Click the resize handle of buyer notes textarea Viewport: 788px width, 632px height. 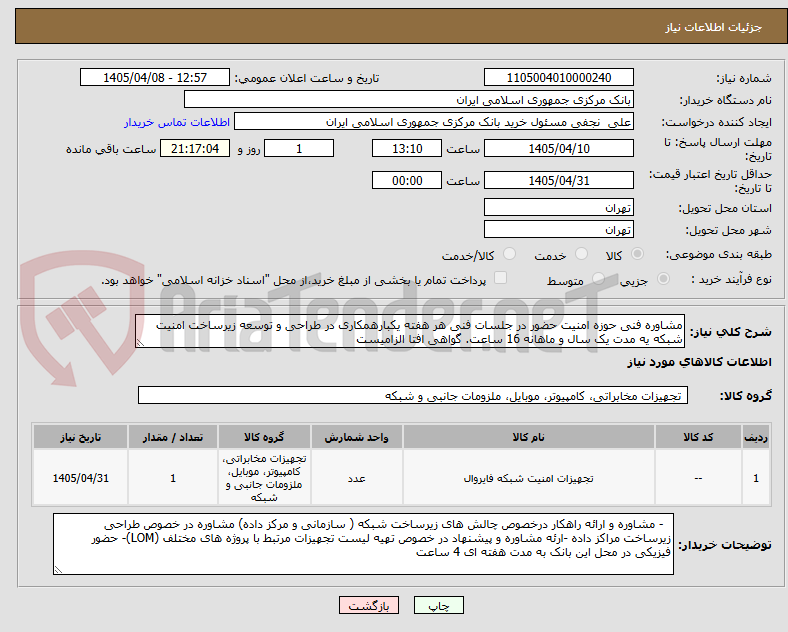click(58, 570)
